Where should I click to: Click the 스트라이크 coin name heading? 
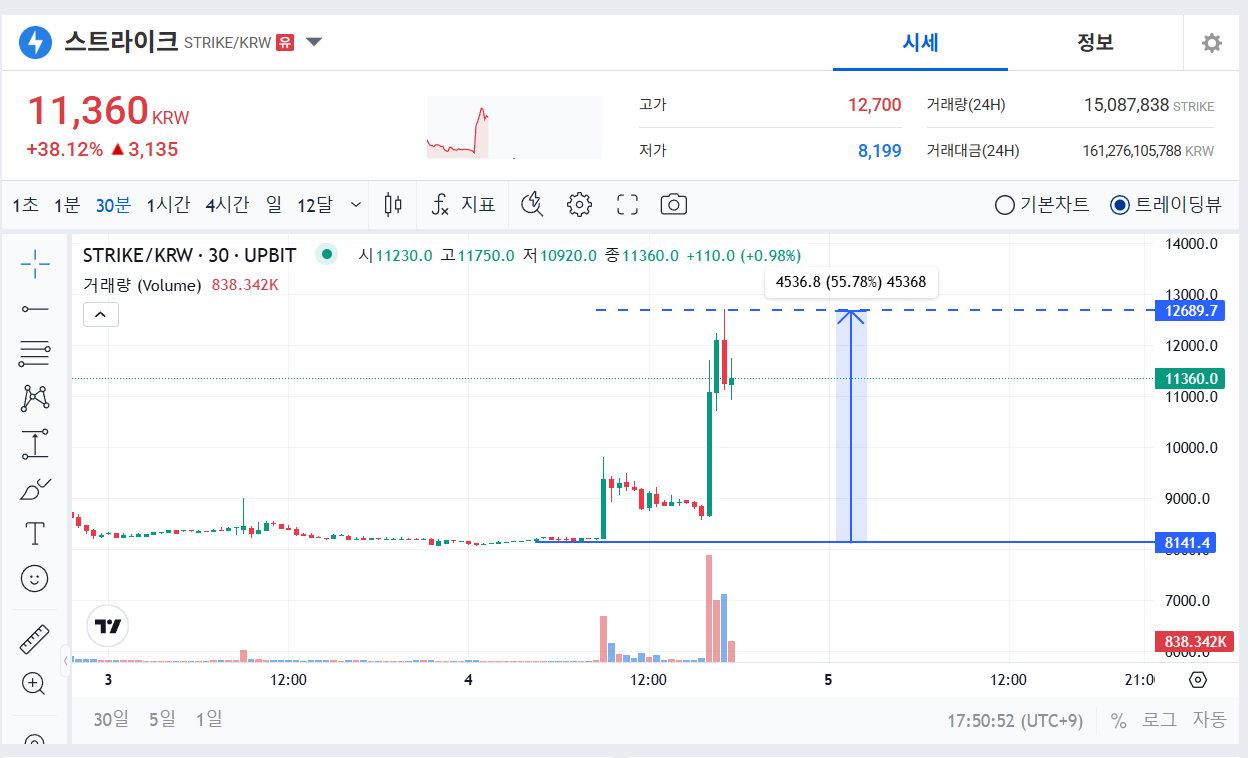[x=122, y=42]
